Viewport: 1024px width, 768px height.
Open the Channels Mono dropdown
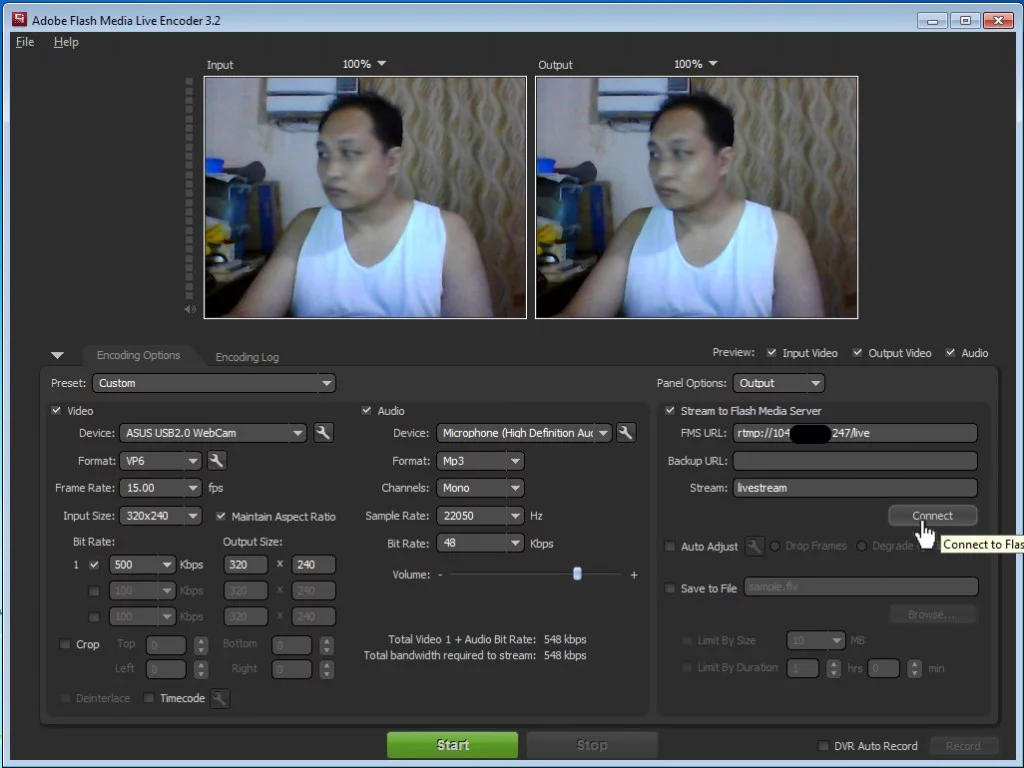480,488
